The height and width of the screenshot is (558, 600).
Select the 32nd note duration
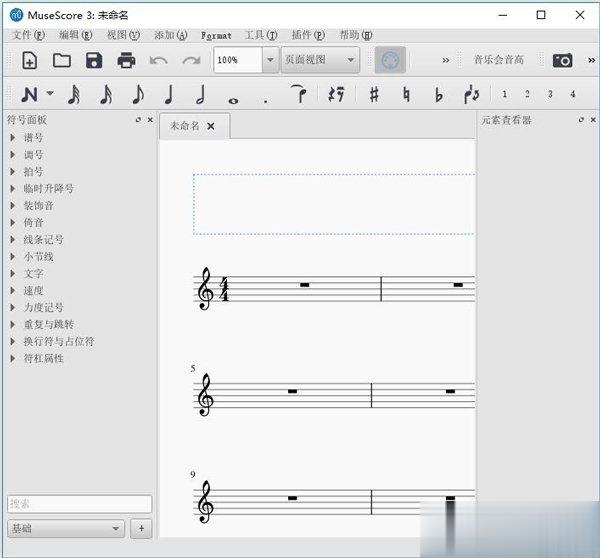(74, 94)
